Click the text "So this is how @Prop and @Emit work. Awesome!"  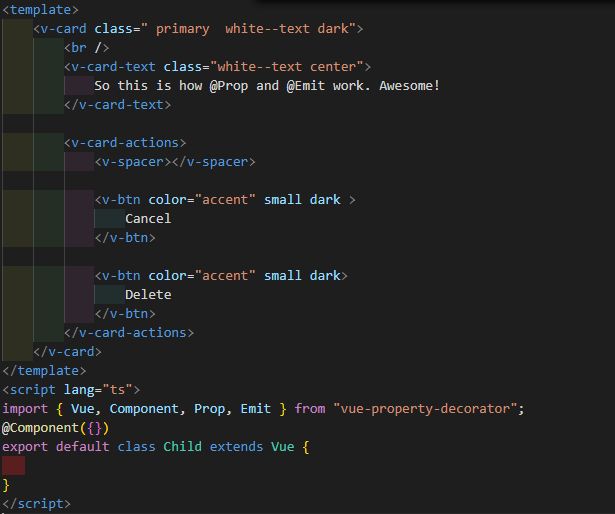[267, 86]
